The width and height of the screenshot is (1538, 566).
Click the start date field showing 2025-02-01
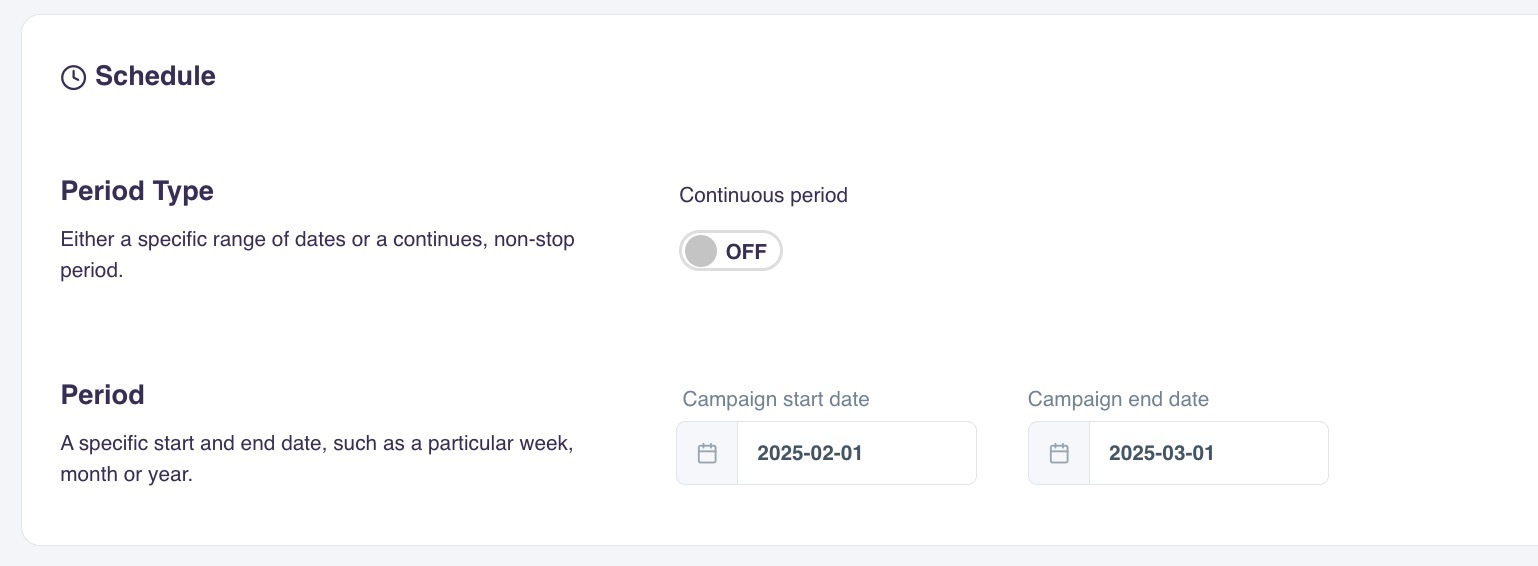click(x=856, y=453)
